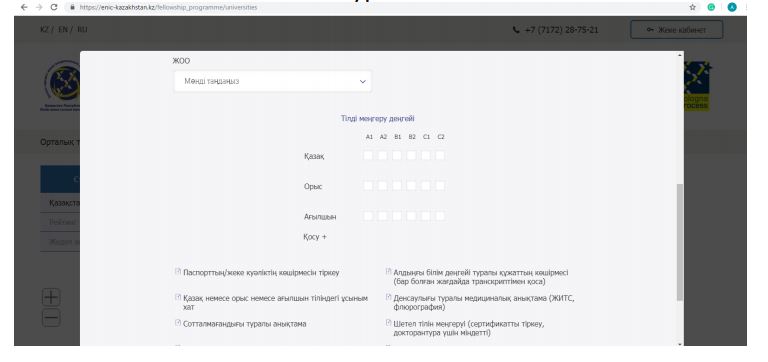This screenshot has width=768, height=362.
Task: Click the phone handset icon
Action: click(x=516, y=30)
